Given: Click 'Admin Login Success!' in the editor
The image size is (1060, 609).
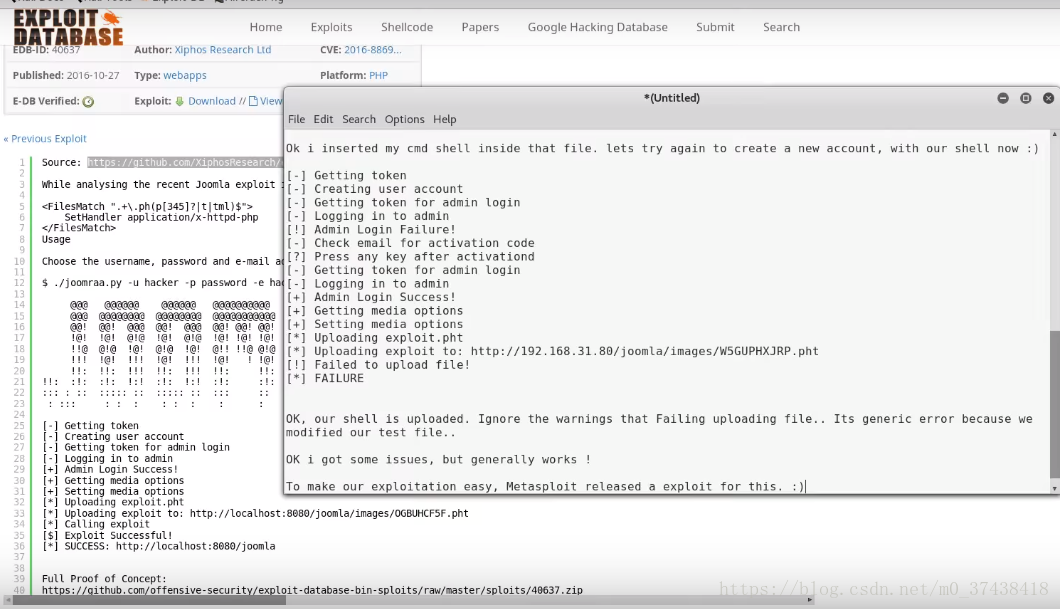Looking at the screenshot, I should (371, 297).
